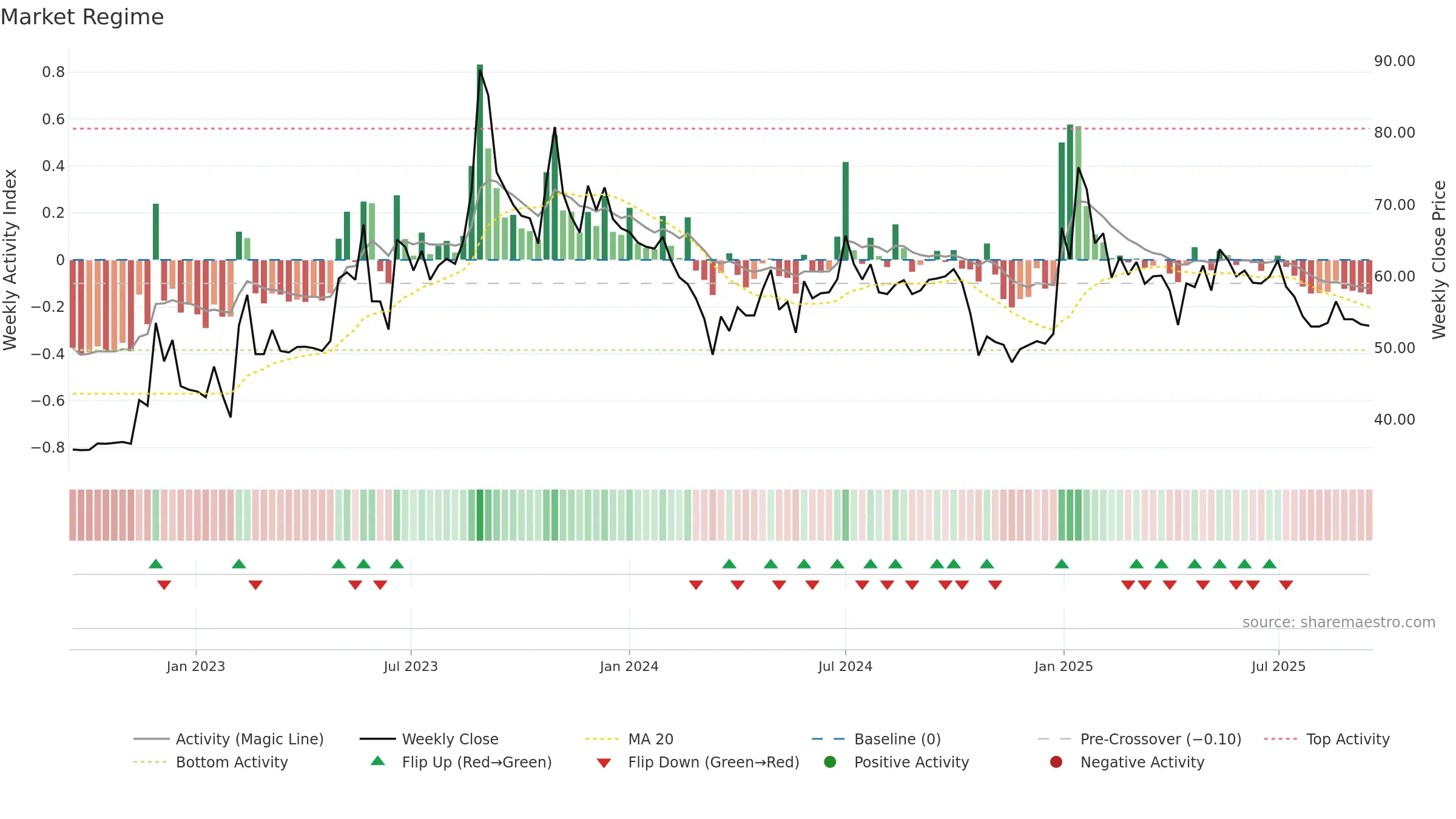Screen dimensions: 1456x819
Task: Click the Jul 2024 x-axis label
Action: 845,666
